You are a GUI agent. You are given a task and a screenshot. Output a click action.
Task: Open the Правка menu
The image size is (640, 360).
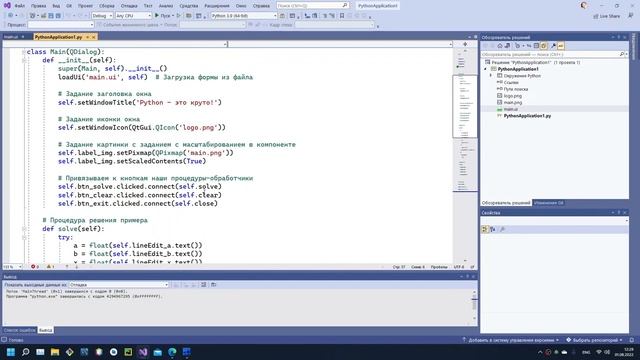click(x=38, y=6)
